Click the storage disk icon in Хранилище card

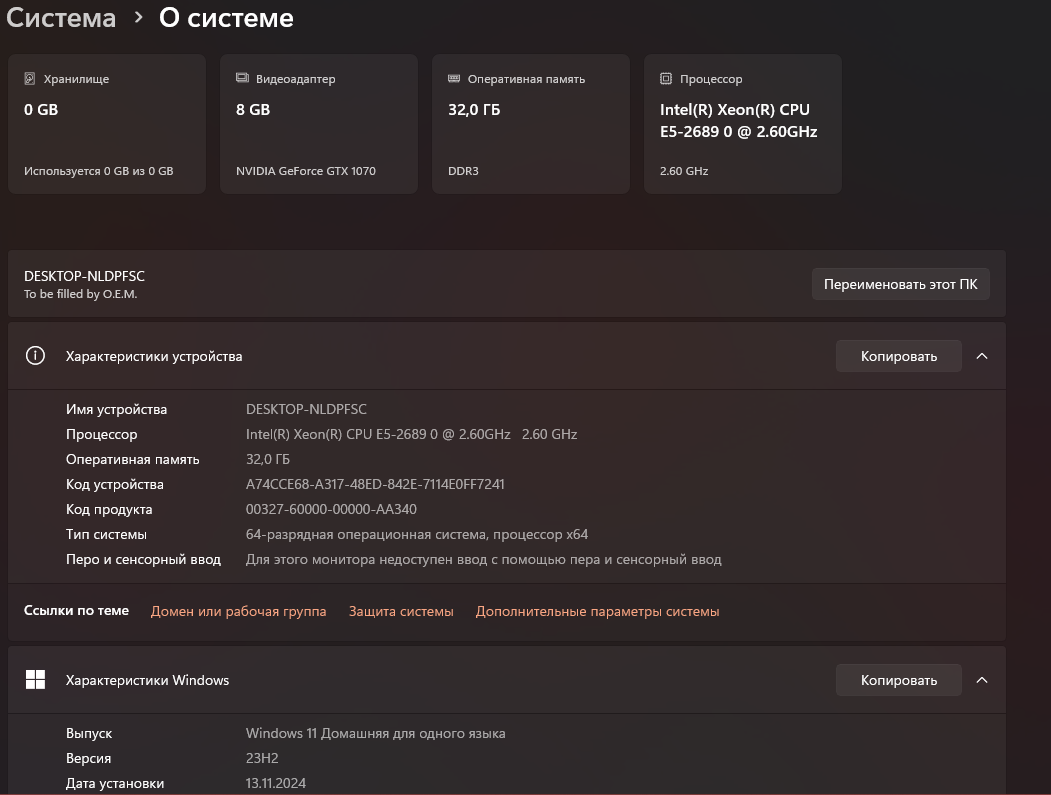(29, 78)
